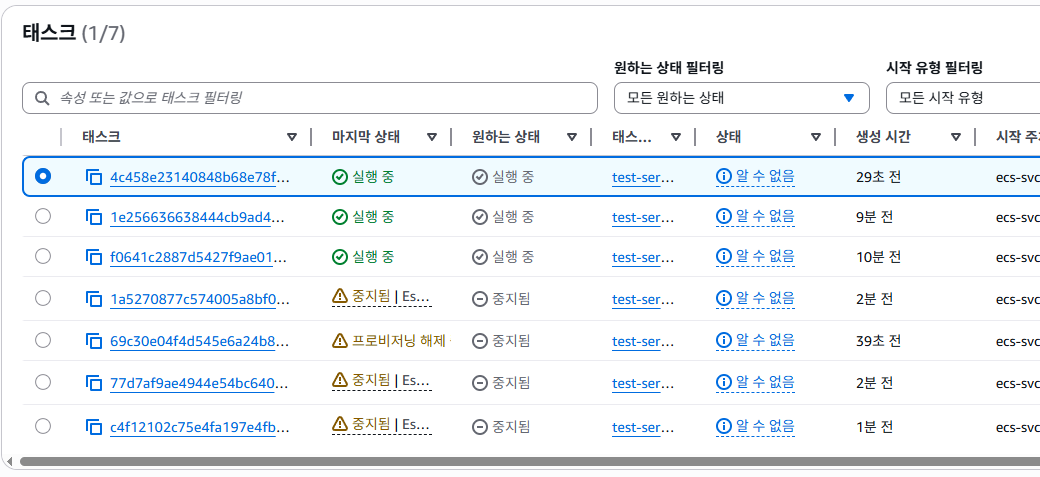Click the 생성 시간 column header

tap(883, 137)
